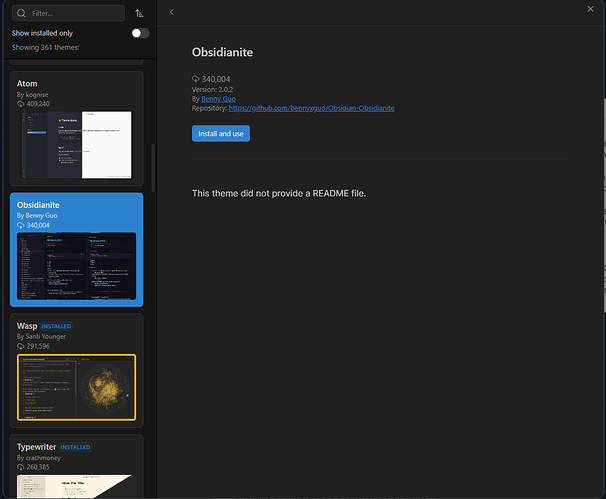Screen dimensions: 606x499
Task: Select the Wasp theme title
Action: pos(27,326)
